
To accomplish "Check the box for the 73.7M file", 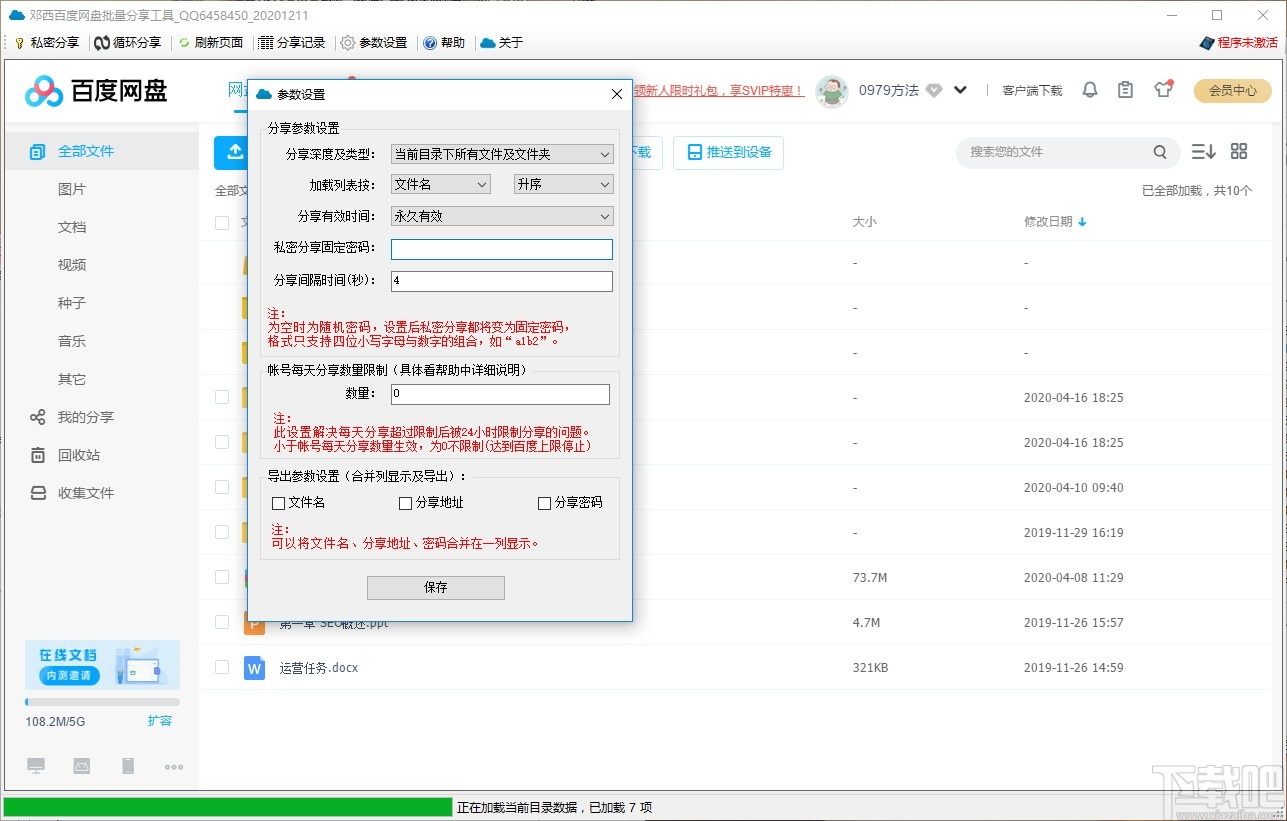I will point(222,577).
